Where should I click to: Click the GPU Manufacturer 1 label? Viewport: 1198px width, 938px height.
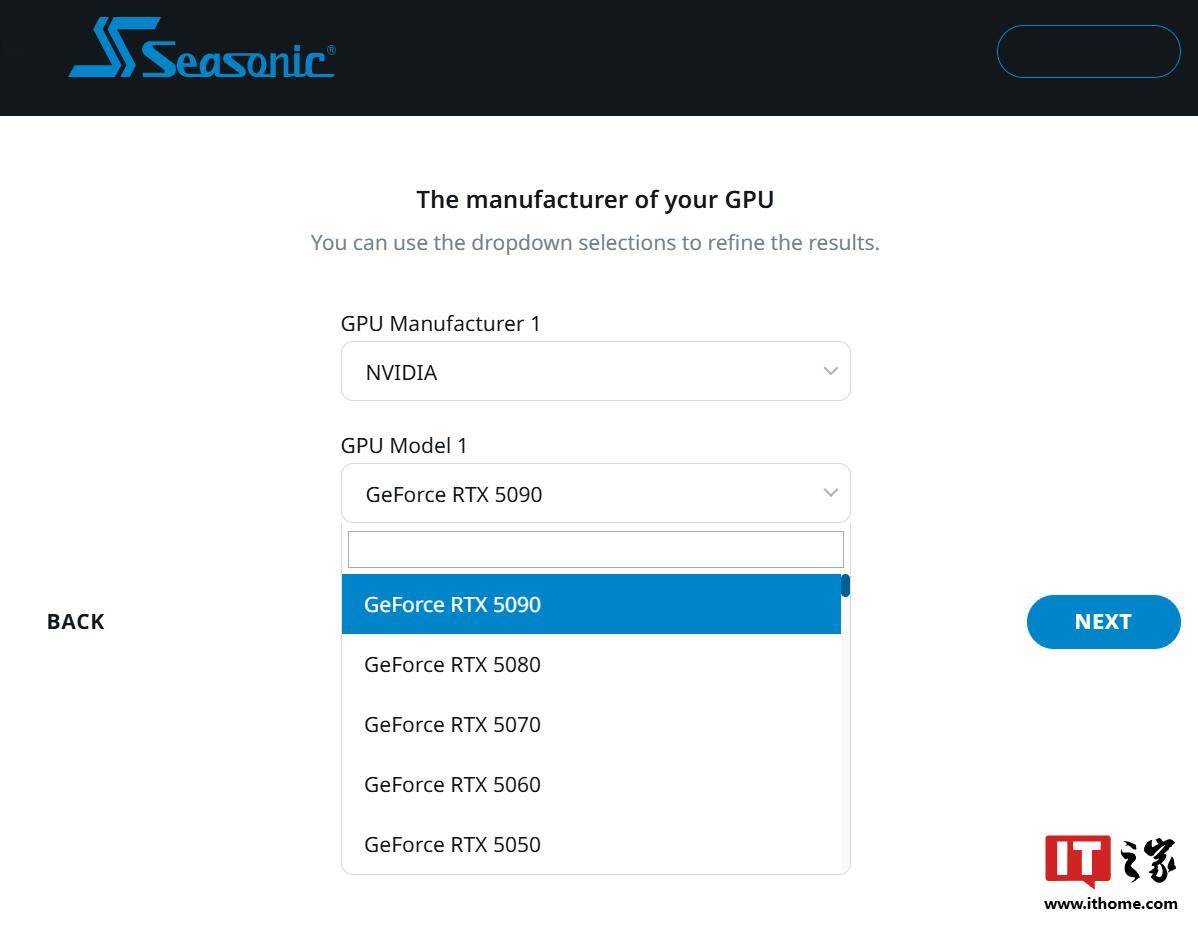click(x=440, y=324)
